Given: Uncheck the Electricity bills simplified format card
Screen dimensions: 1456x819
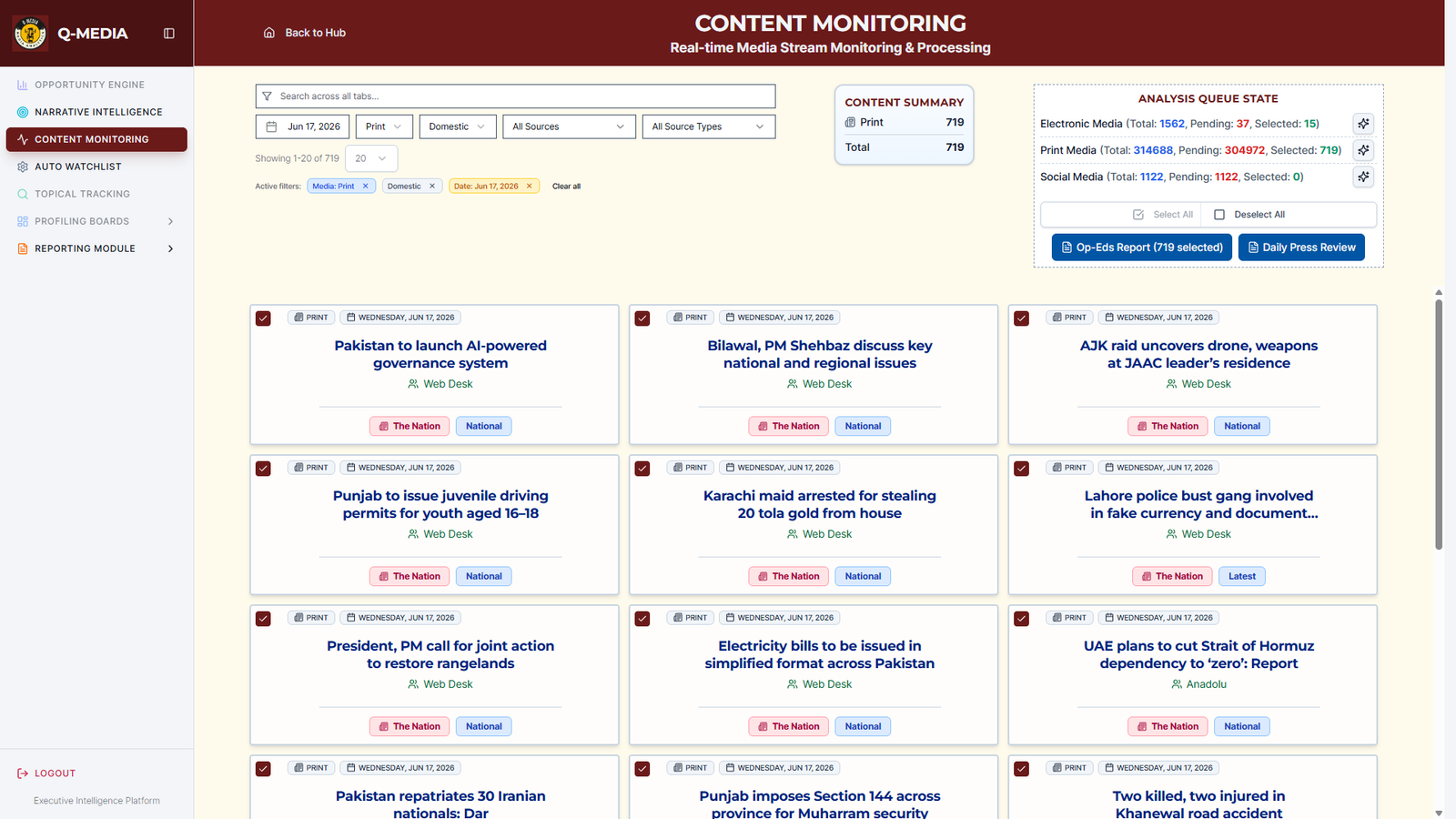Looking at the screenshot, I should (x=642, y=619).
